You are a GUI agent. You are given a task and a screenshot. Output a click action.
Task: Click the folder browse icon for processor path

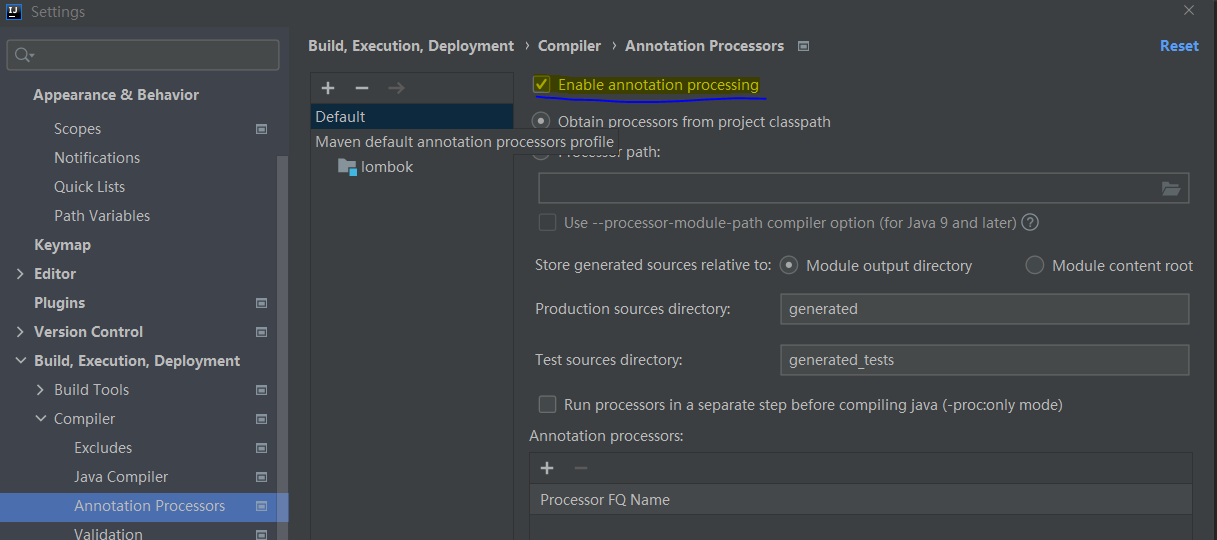(x=1171, y=188)
